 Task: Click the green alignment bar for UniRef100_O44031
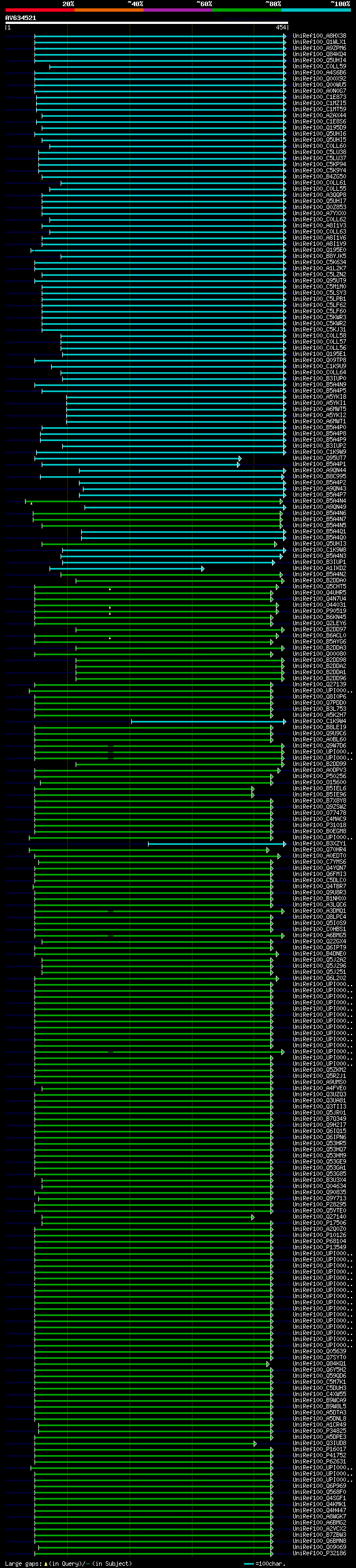point(156,605)
